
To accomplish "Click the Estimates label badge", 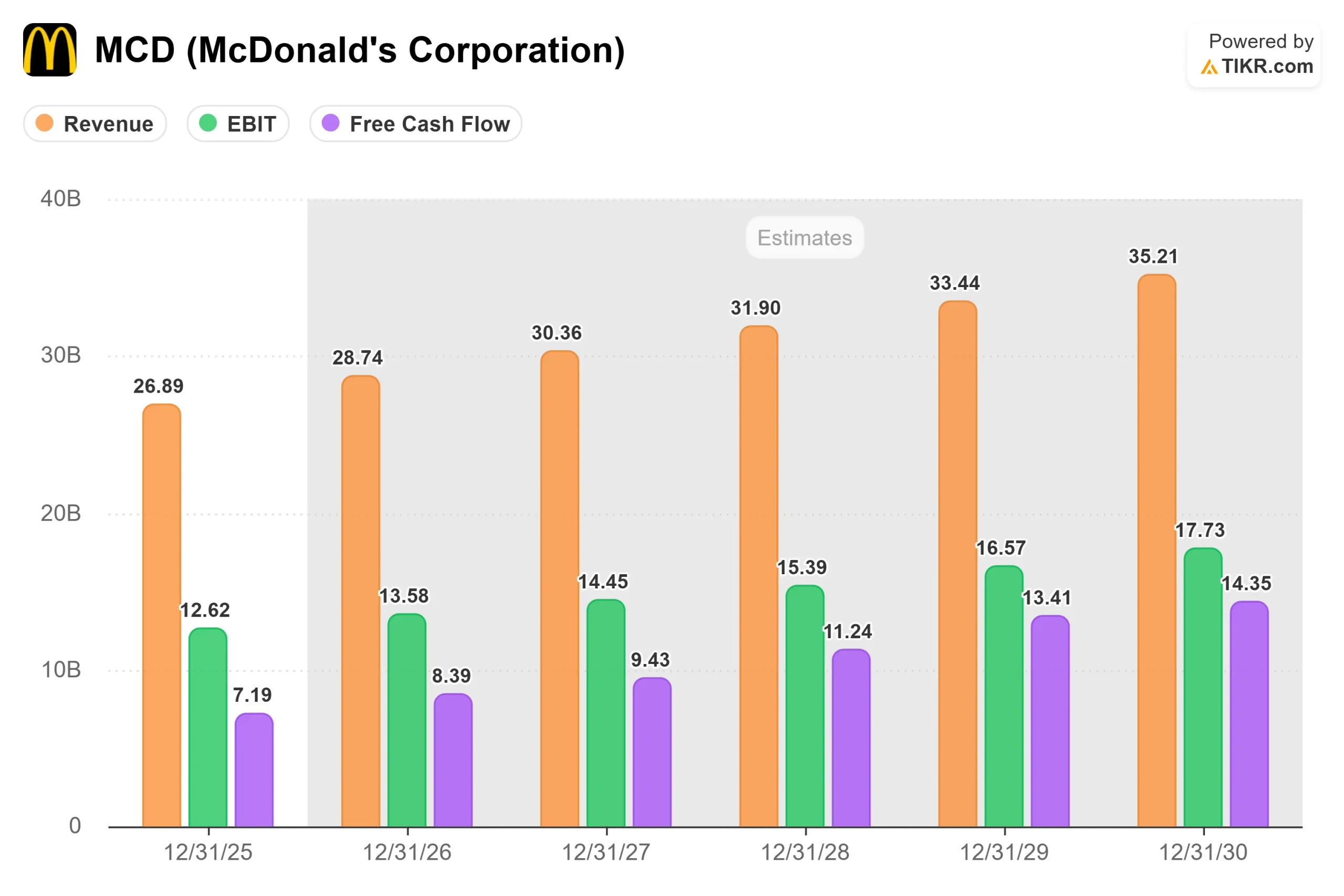I will tap(805, 238).
